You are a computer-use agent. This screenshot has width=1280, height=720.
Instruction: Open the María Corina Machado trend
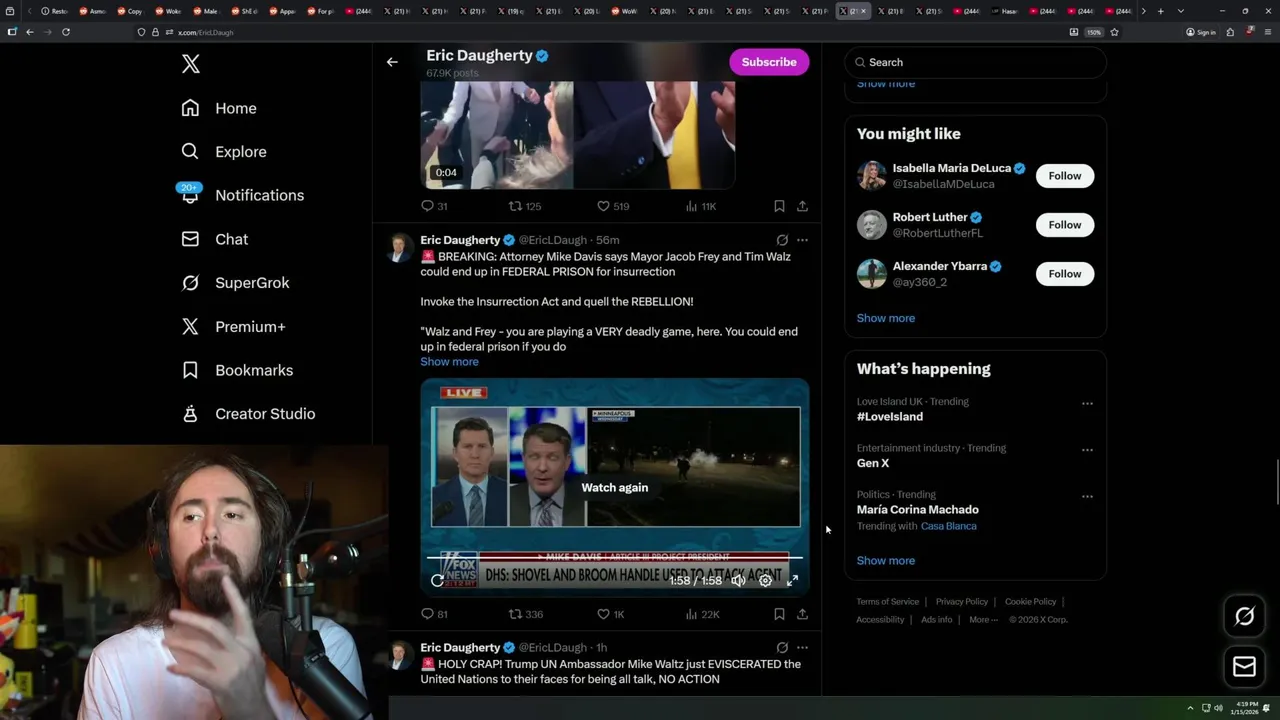tap(918, 510)
